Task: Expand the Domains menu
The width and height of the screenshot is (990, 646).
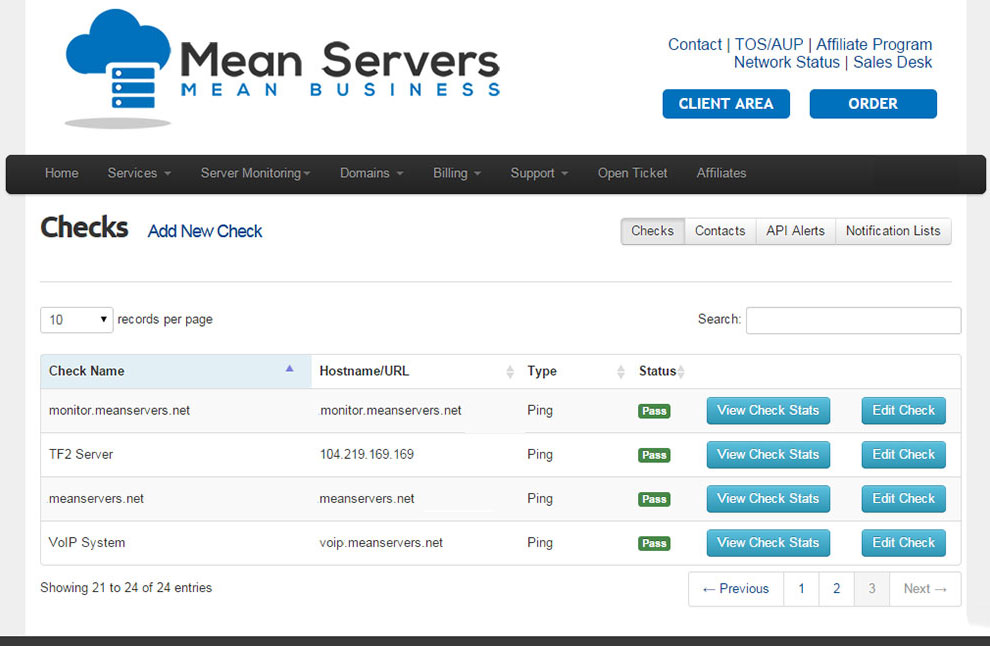Action: point(371,173)
